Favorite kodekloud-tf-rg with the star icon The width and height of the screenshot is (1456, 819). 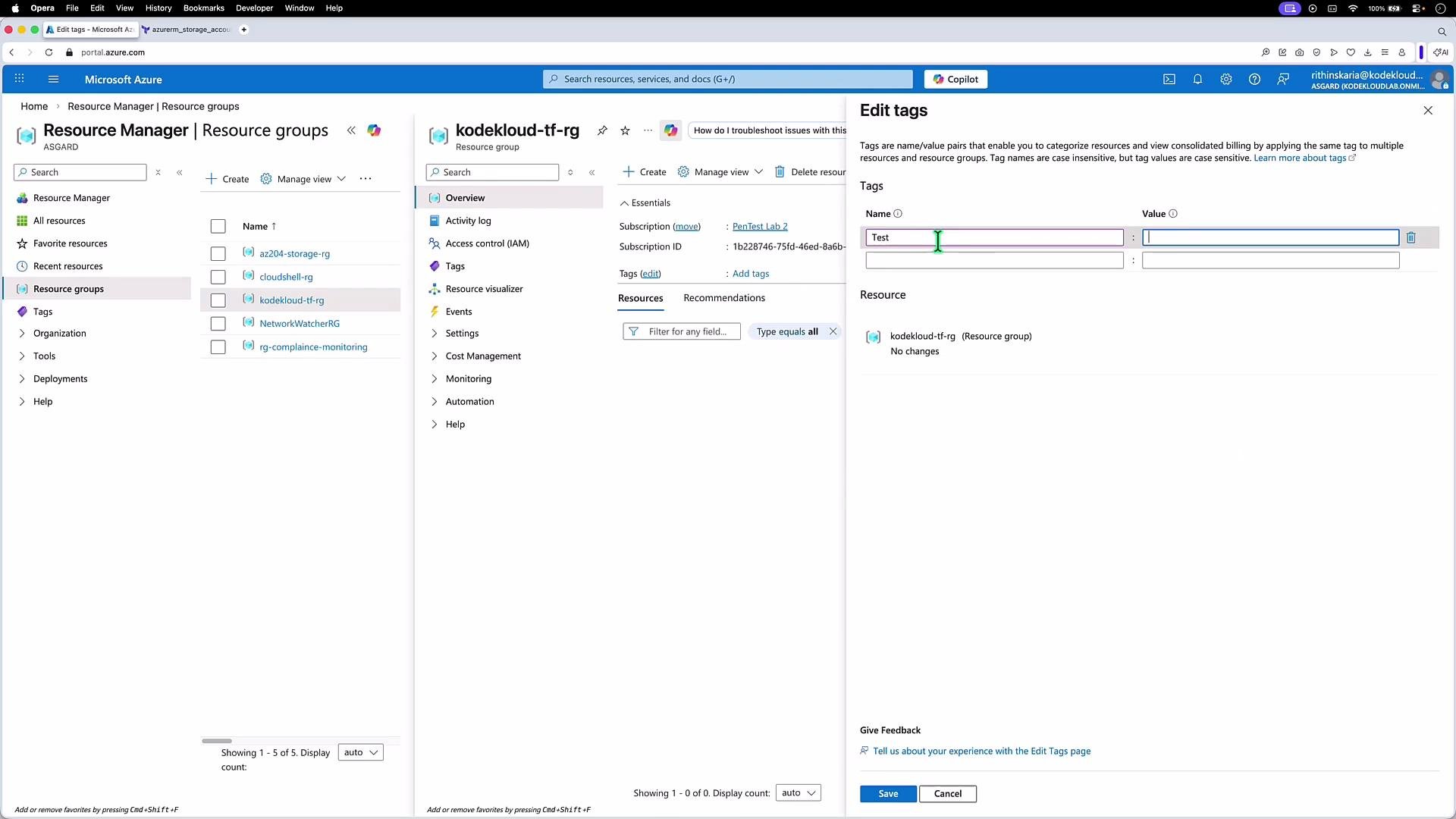[625, 130]
